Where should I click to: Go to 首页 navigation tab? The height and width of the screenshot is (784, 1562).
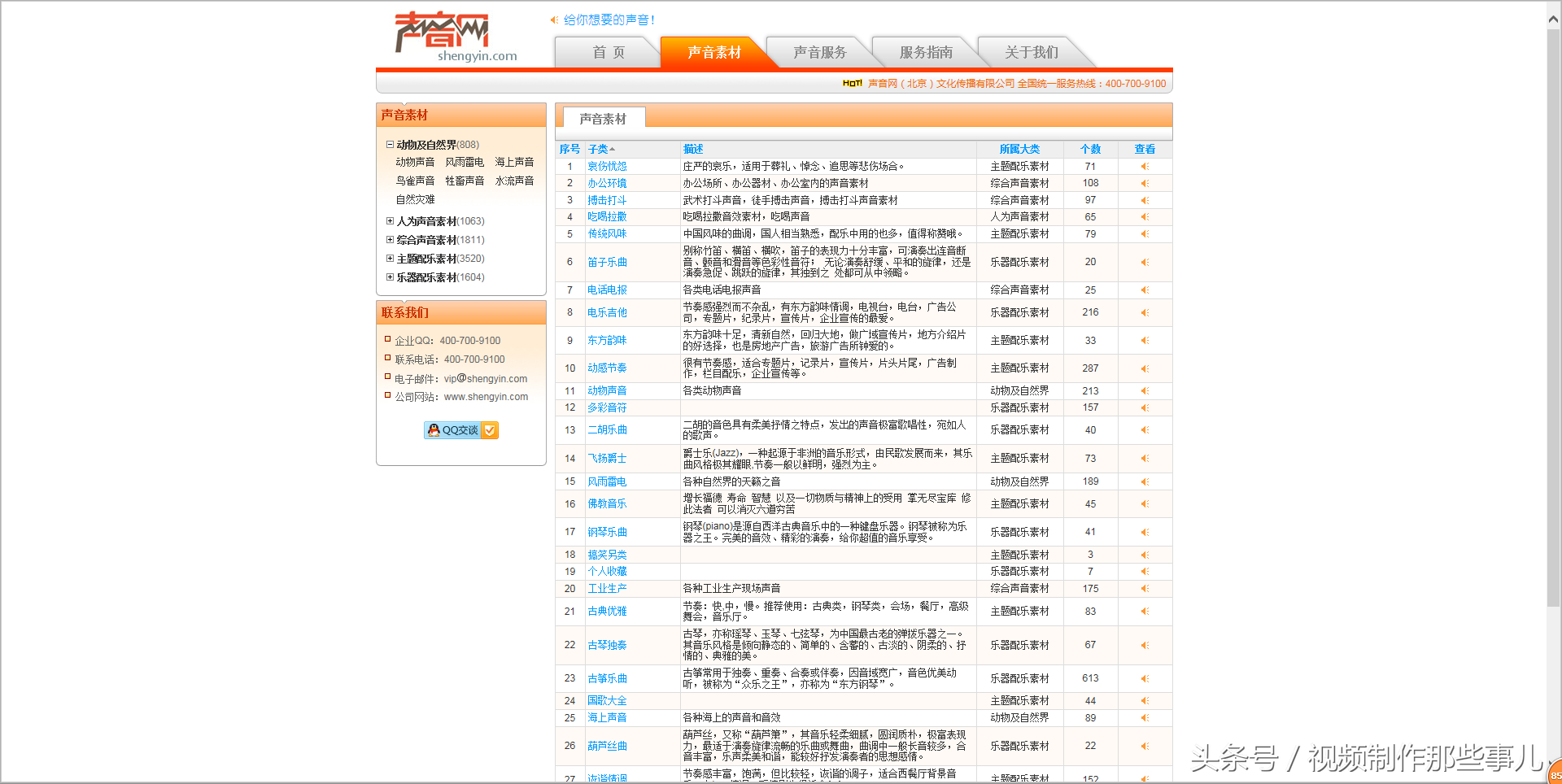609,53
